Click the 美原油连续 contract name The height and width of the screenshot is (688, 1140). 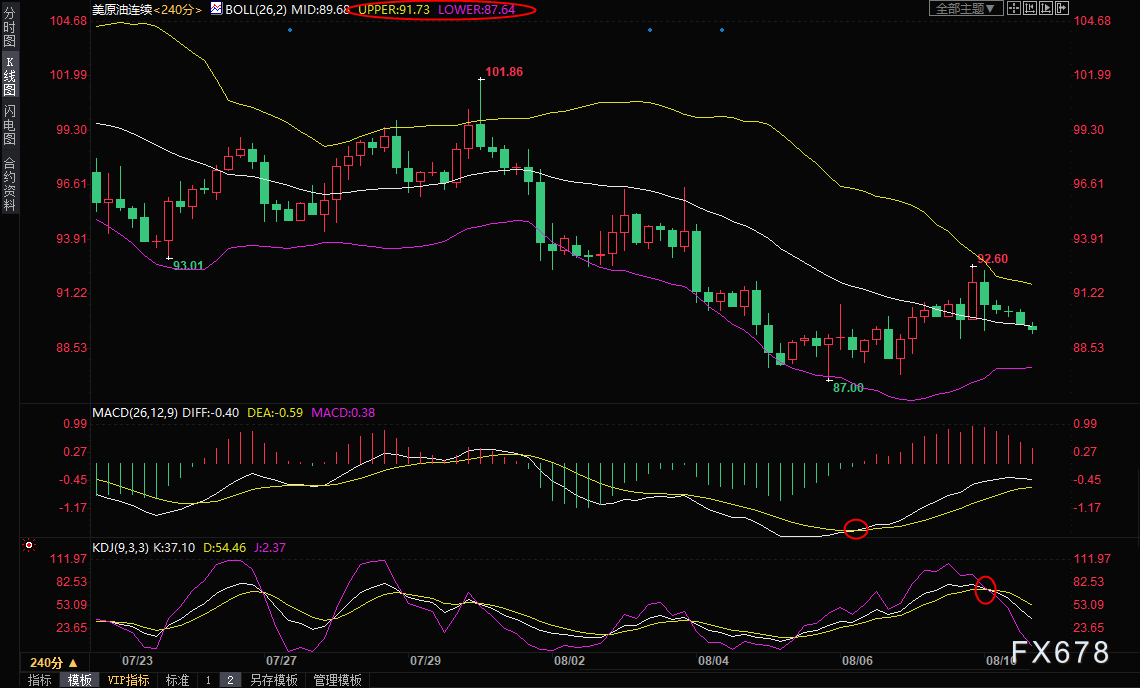coord(122,9)
